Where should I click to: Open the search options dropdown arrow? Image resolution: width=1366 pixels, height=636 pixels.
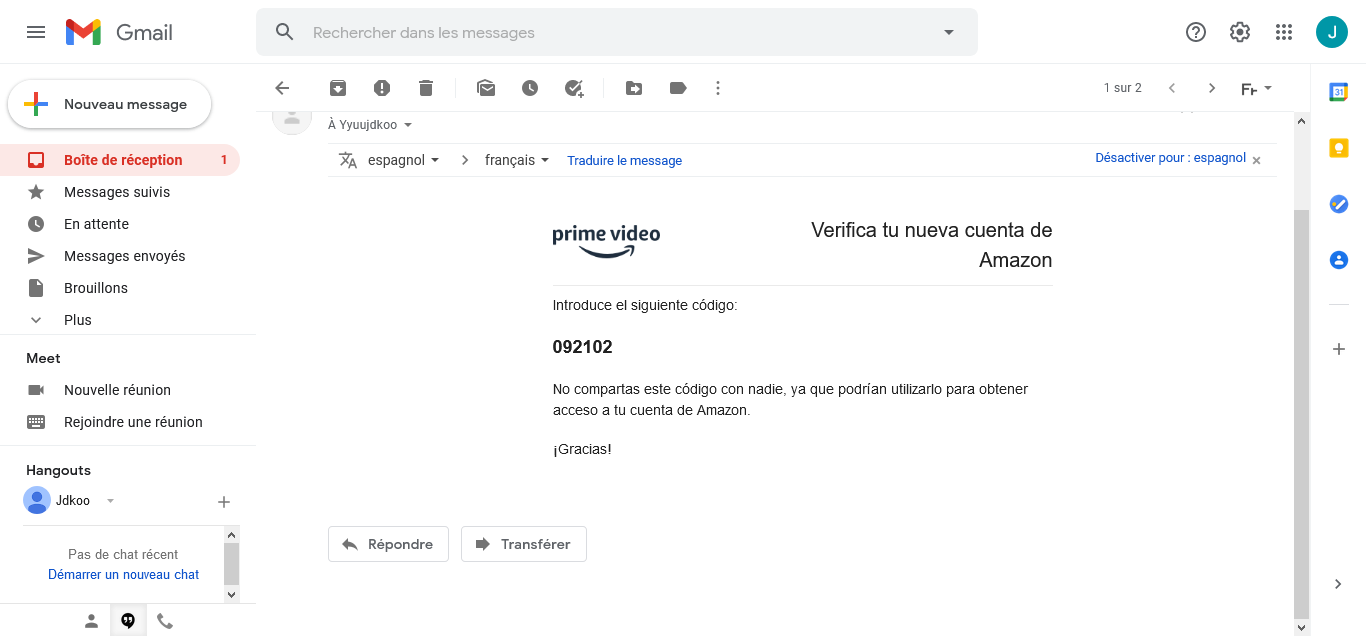[x=949, y=32]
